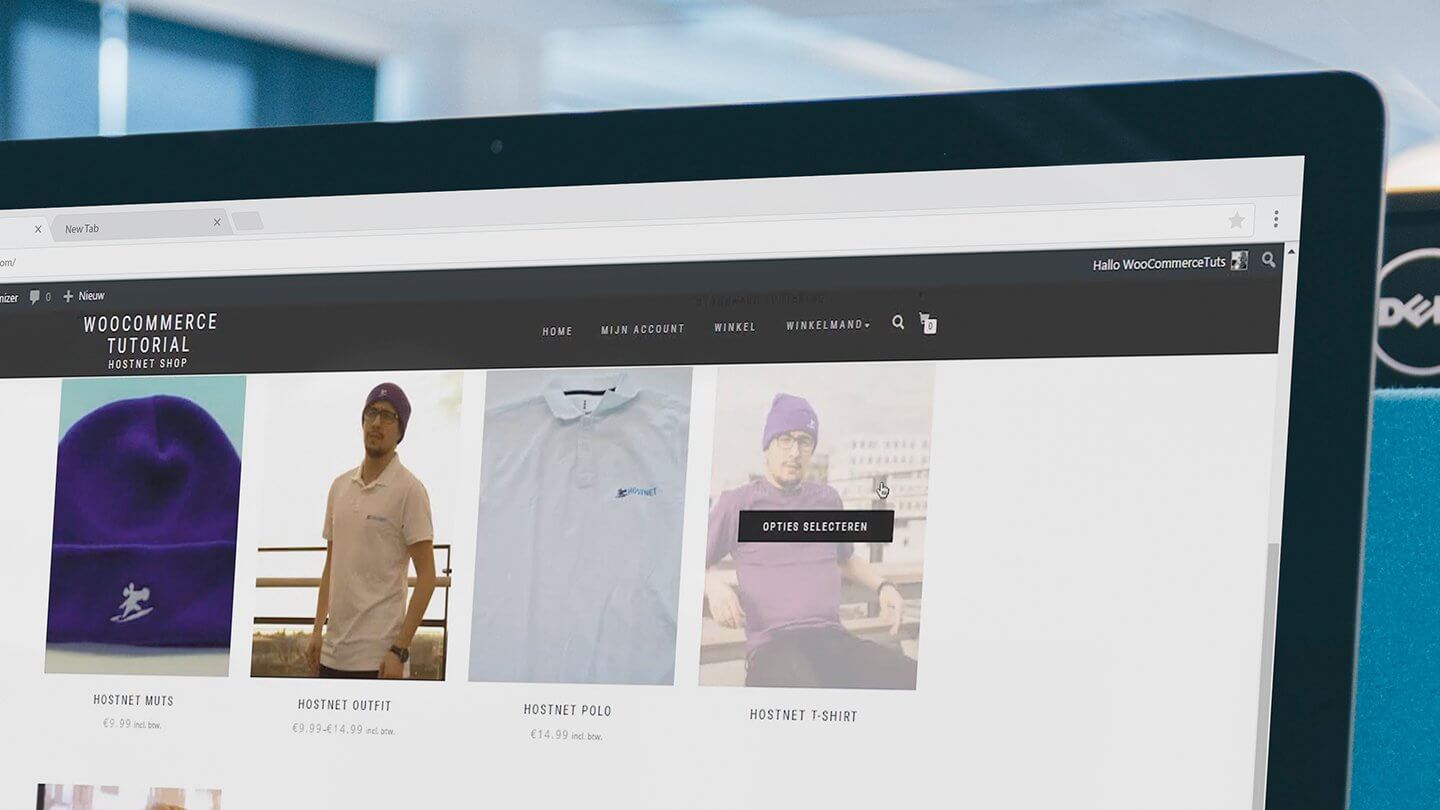This screenshot has width=1440, height=810.
Task: Click the navigation bar search icon
Action: 898,322
